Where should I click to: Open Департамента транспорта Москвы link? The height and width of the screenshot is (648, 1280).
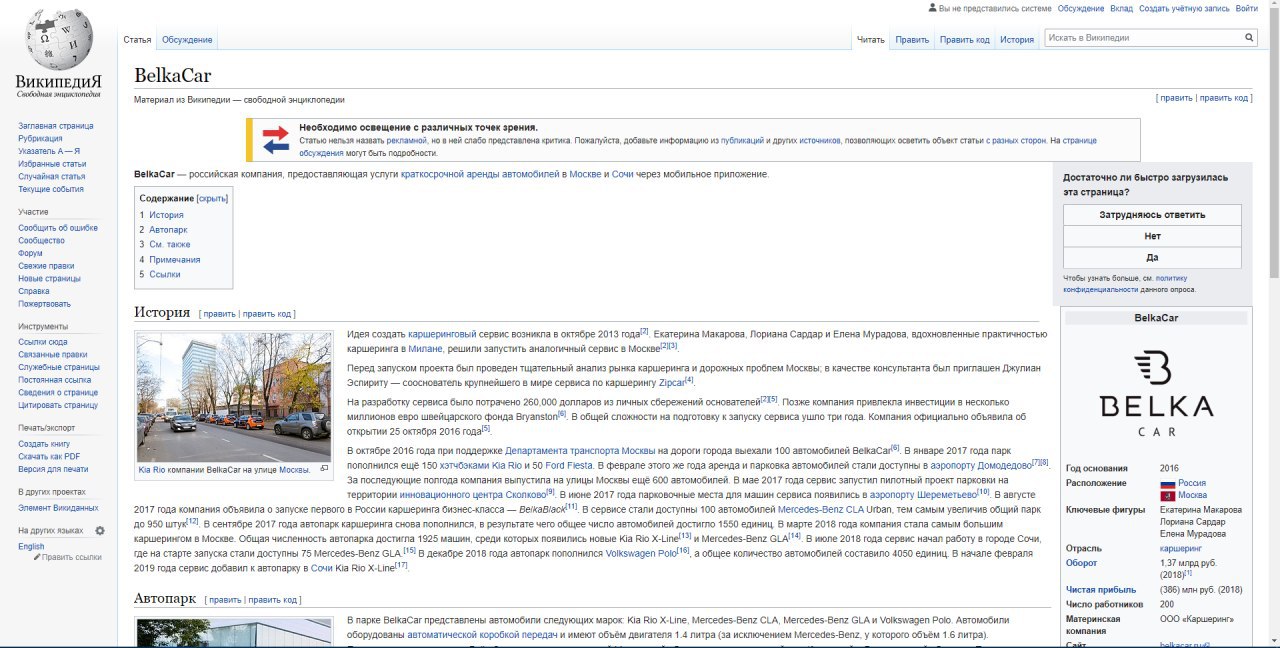580,450
